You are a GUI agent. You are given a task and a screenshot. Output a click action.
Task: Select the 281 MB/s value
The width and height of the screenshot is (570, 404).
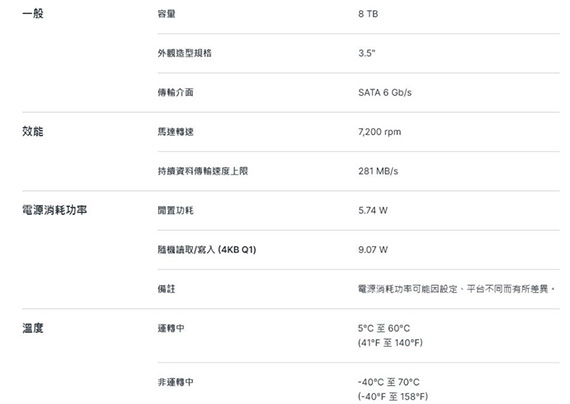(378, 171)
